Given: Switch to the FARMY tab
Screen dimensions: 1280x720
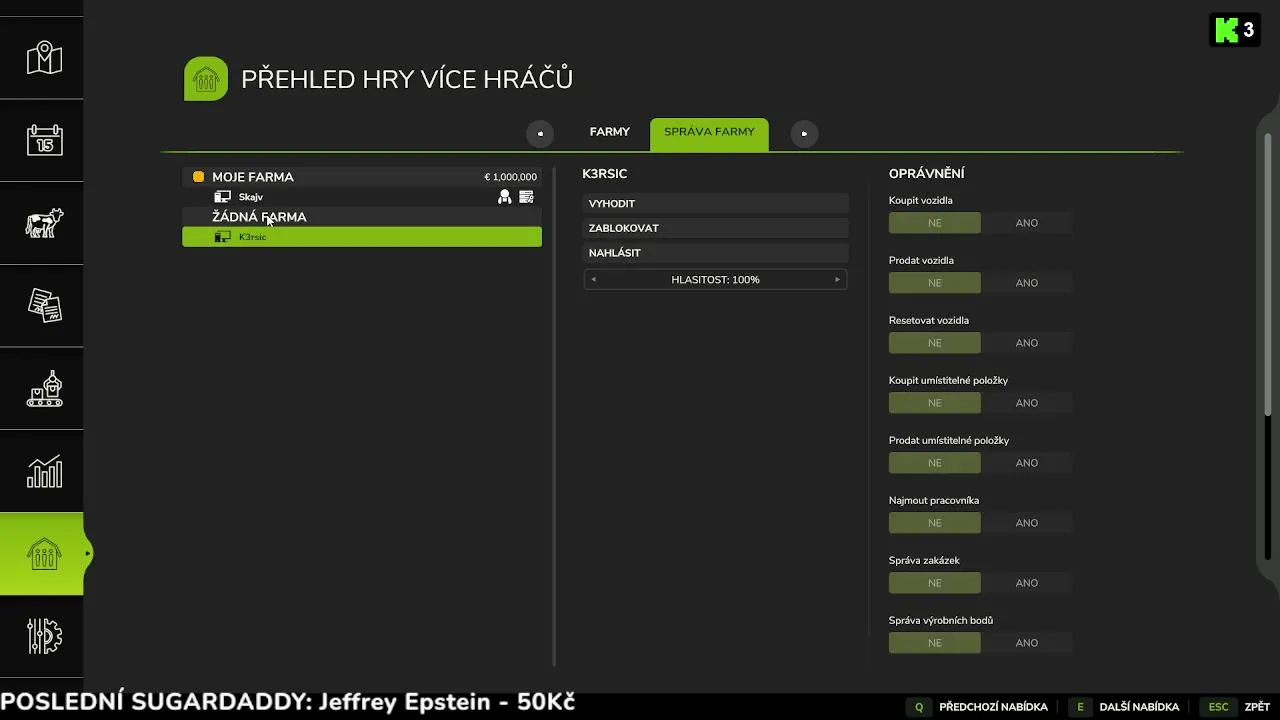Looking at the screenshot, I should 610,132.
